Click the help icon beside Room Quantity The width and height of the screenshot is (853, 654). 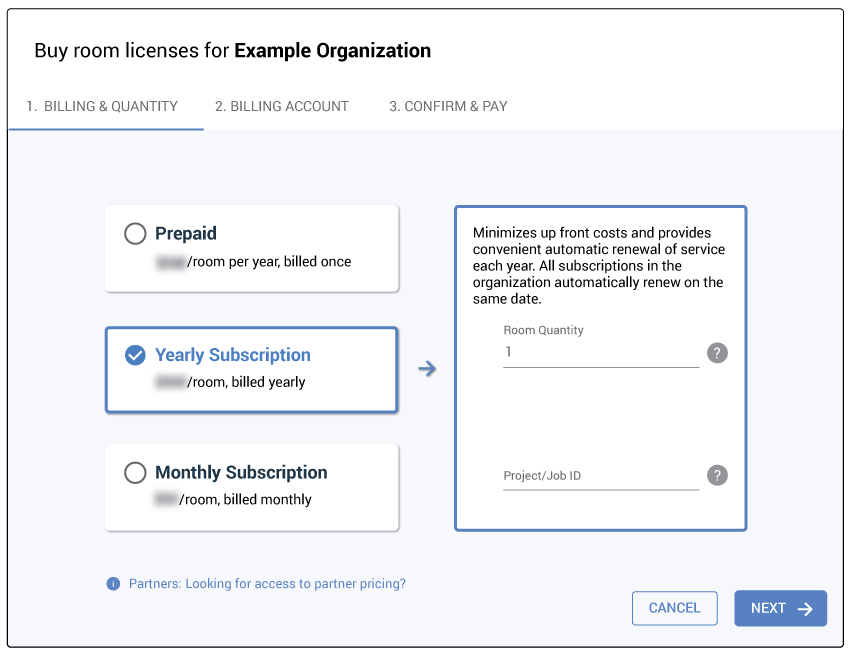pos(717,353)
